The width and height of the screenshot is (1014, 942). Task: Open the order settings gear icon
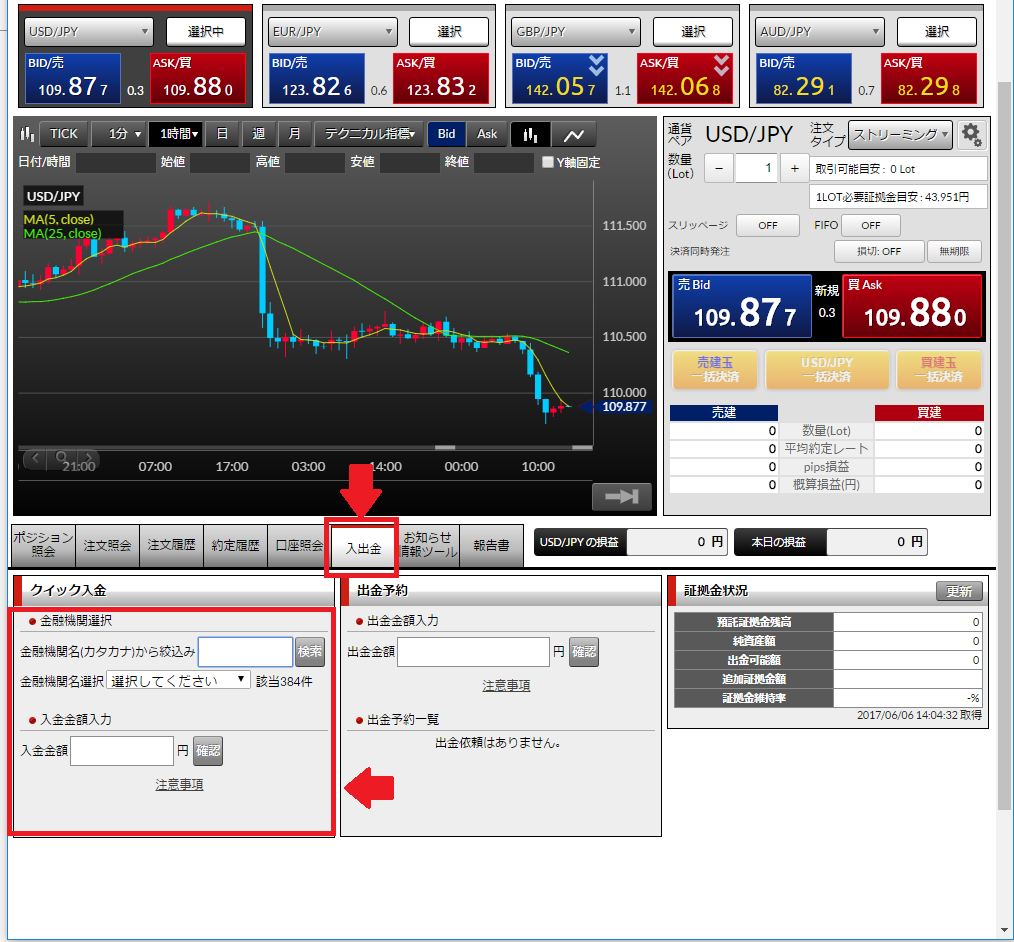[971, 134]
